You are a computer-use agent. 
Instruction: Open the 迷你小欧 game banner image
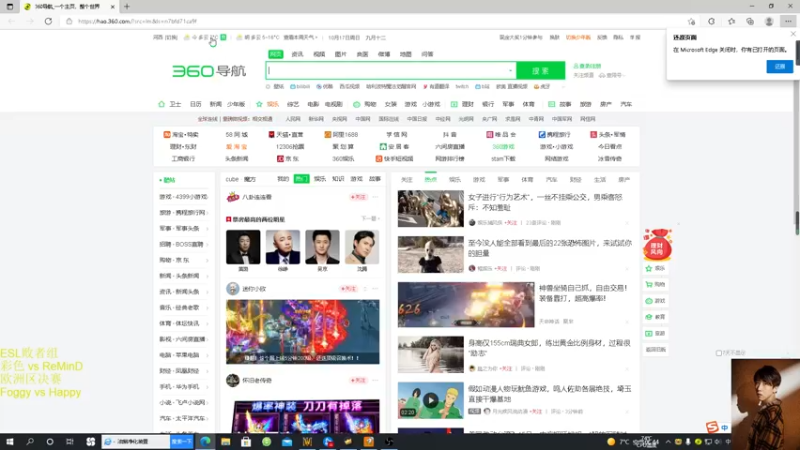(x=303, y=332)
